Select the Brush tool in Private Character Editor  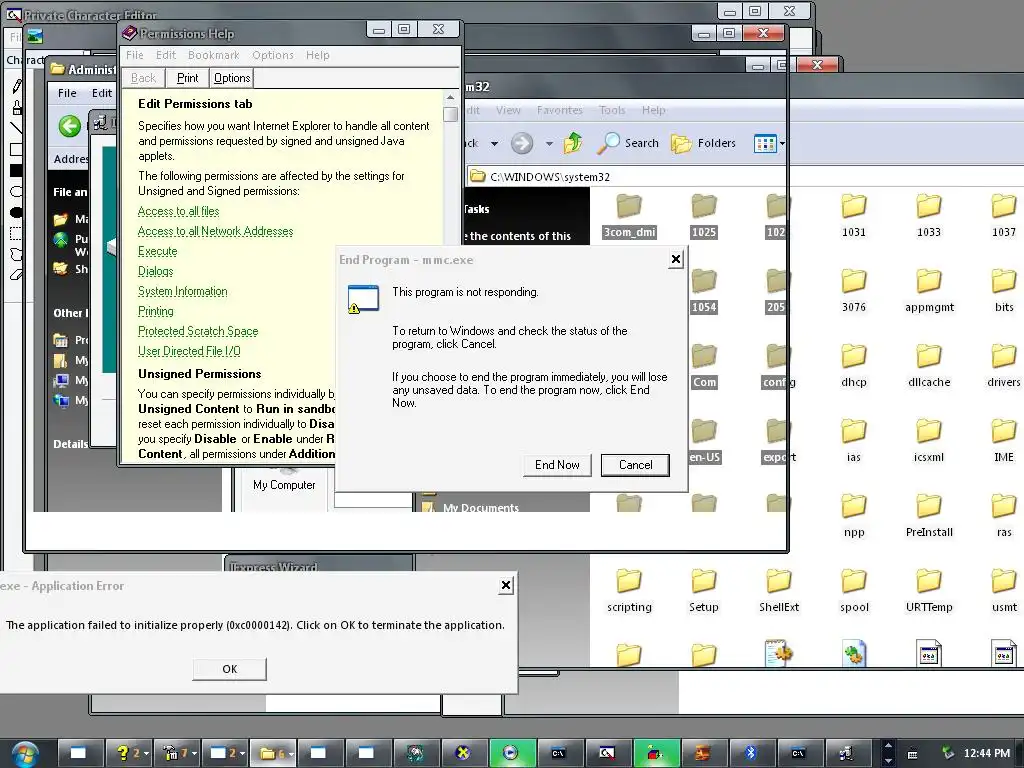tap(16, 107)
